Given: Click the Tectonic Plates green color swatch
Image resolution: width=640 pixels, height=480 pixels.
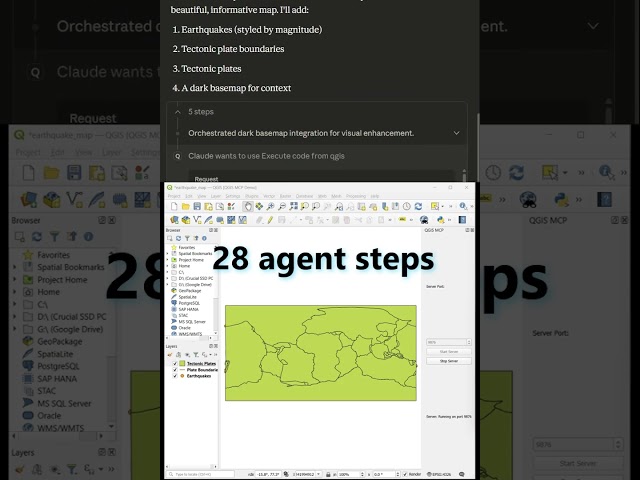Looking at the screenshot, I should 182,363.
